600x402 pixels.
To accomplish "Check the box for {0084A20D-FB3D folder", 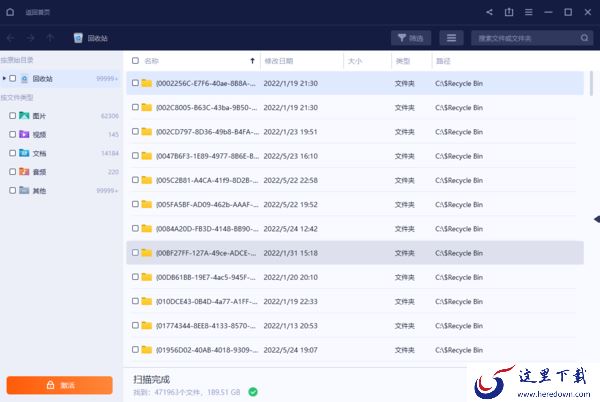I will click(135, 228).
